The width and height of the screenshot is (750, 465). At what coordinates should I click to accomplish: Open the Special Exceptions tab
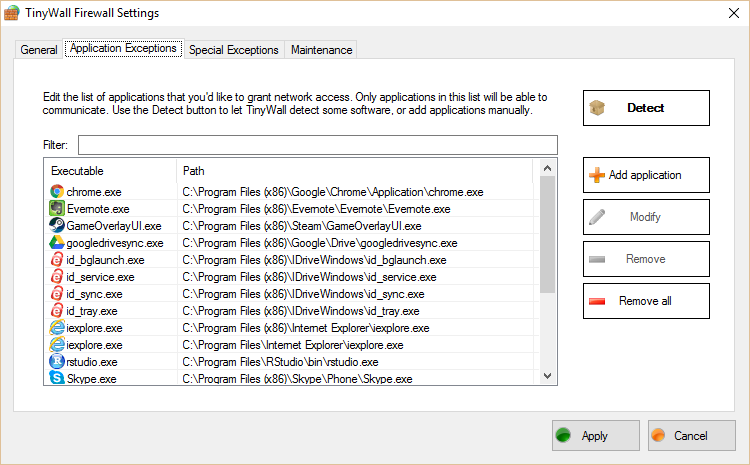pyautogui.click(x=234, y=50)
